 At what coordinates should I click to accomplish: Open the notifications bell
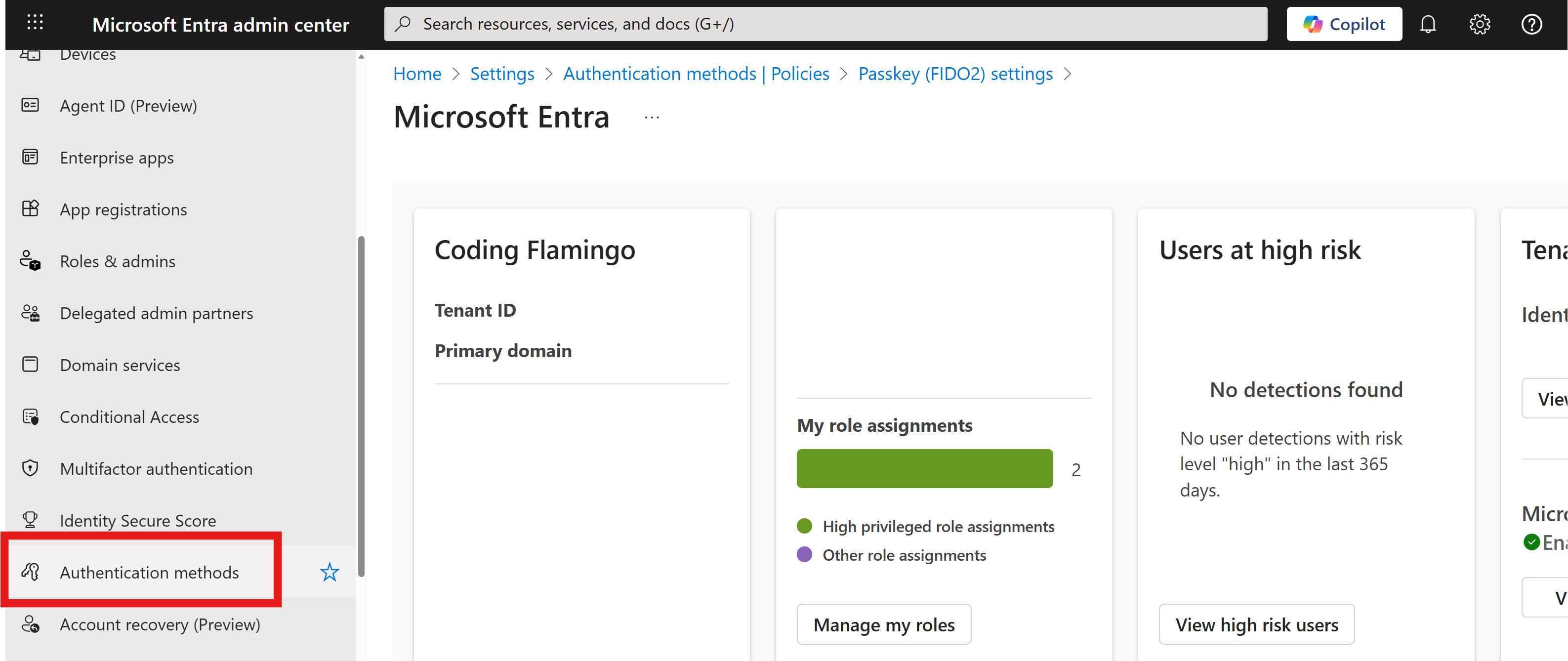[1428, 24]
